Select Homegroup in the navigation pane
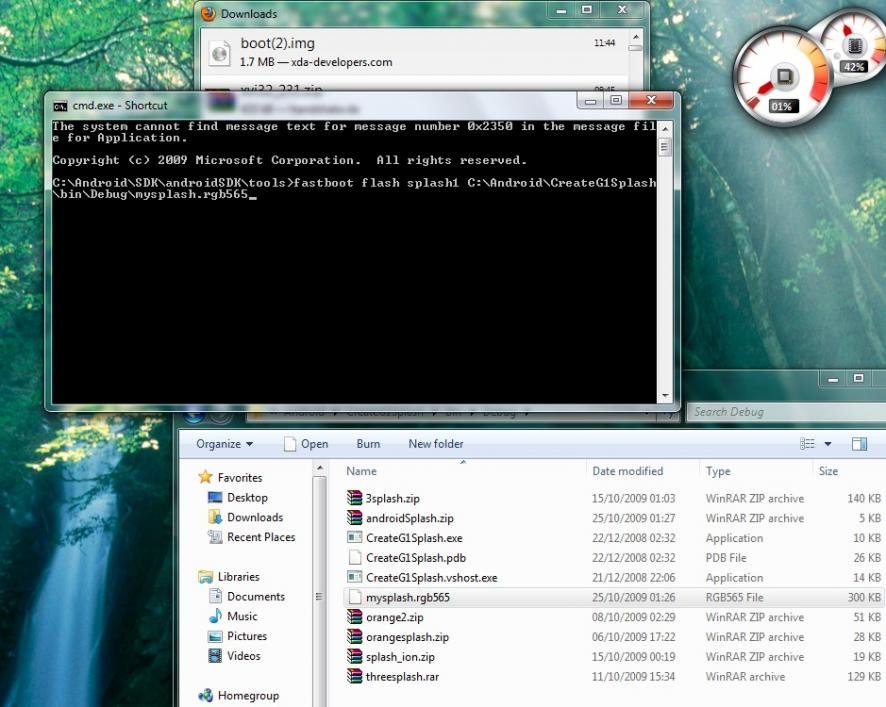 (248, 695)
